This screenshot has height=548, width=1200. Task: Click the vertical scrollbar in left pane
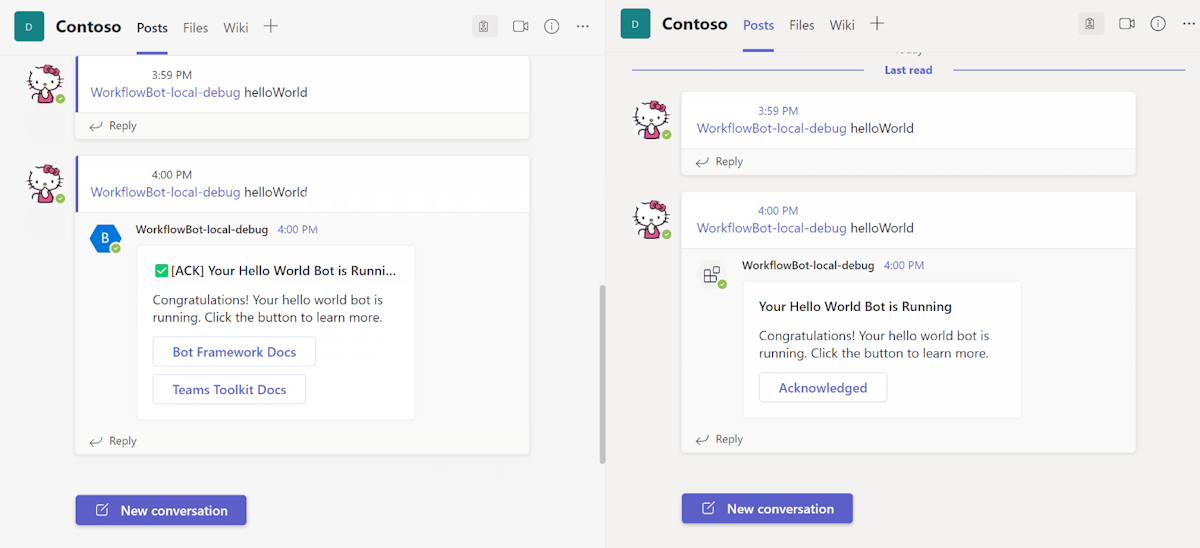pos(602,374)
